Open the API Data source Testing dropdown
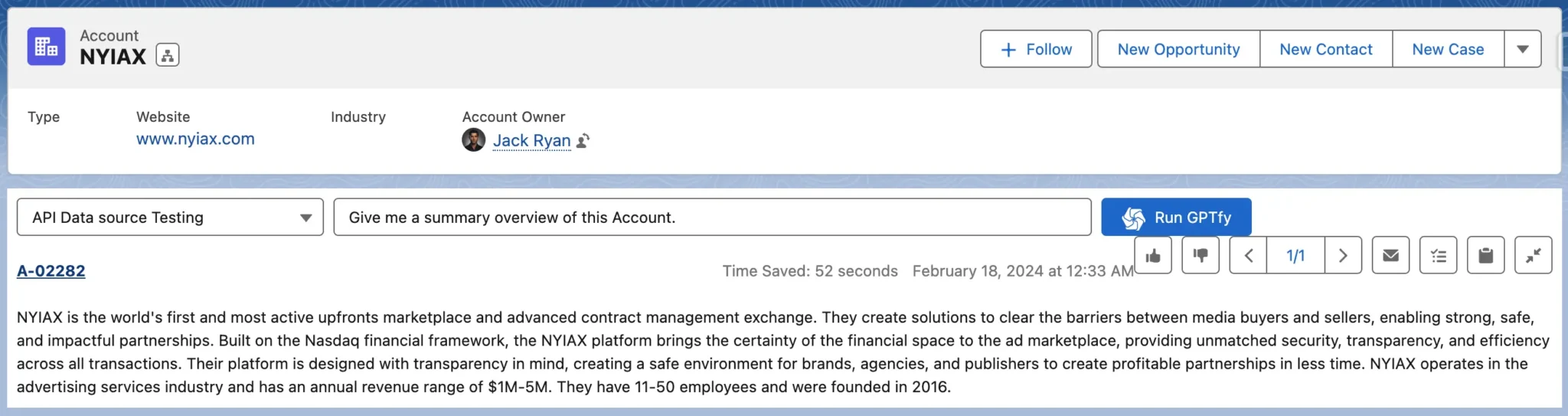Image resolution: width=1568 pixels, height=416 pixels. (x=170, y=218)
